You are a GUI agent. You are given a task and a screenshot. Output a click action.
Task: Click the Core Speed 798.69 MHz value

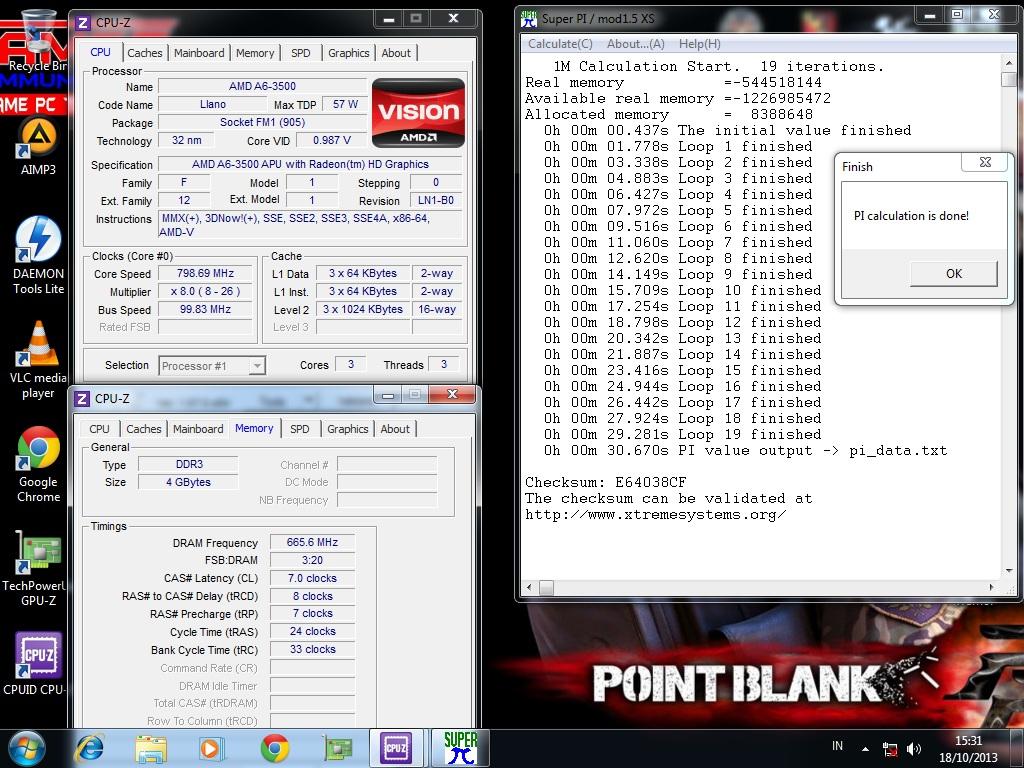(x=205, y=274)
